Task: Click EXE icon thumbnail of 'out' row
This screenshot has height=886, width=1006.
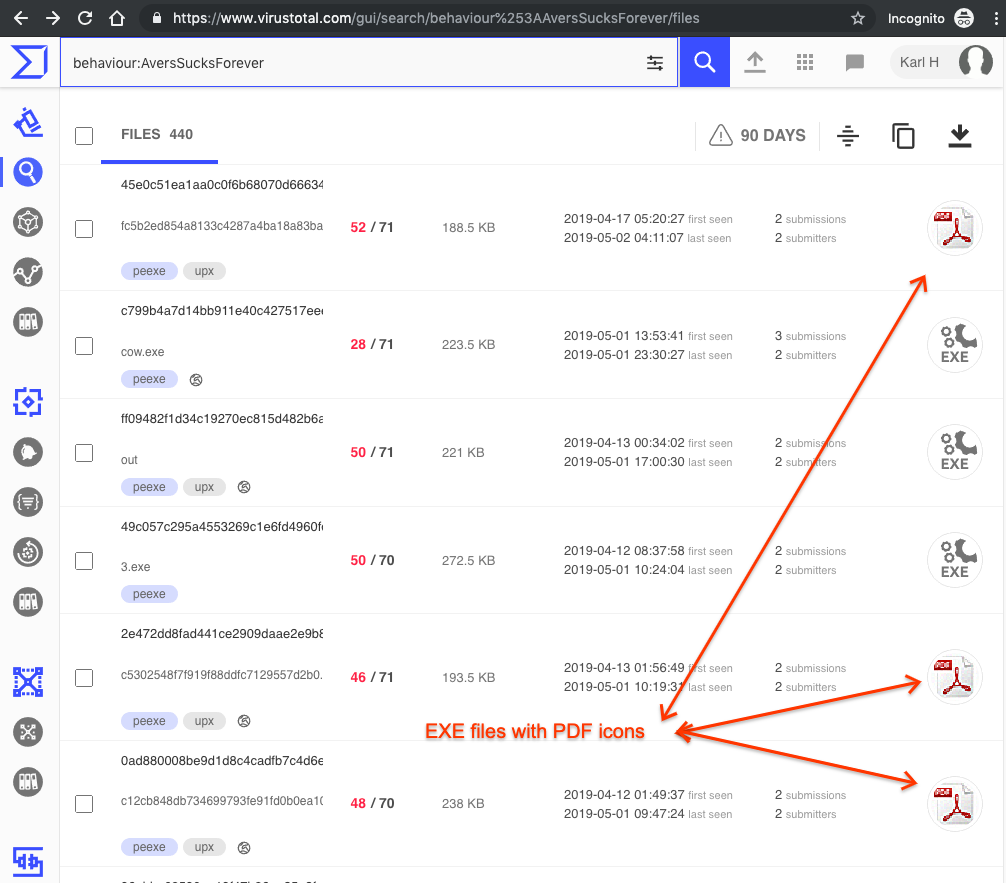Action: click(955, 452)
